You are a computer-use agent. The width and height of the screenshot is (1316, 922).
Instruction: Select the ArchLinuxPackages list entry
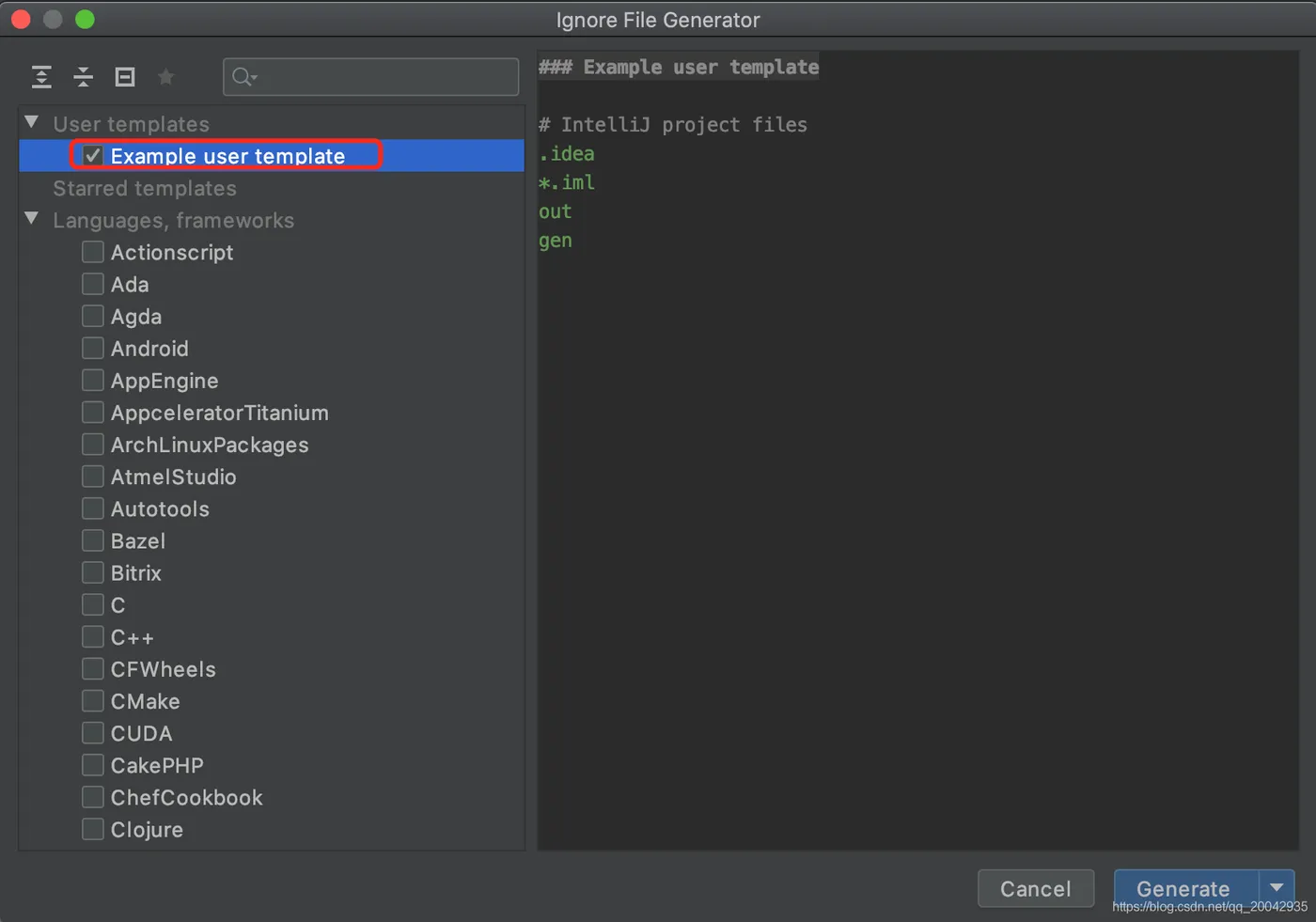pos(210,445)
